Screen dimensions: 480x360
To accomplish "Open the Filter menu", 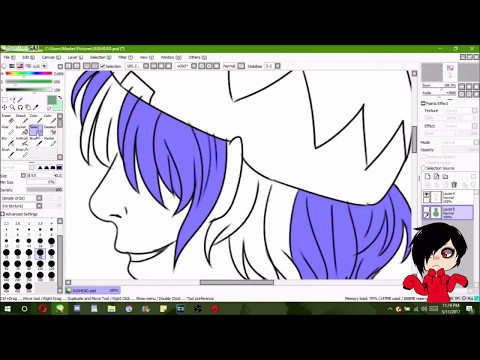I will pos(125,57).
